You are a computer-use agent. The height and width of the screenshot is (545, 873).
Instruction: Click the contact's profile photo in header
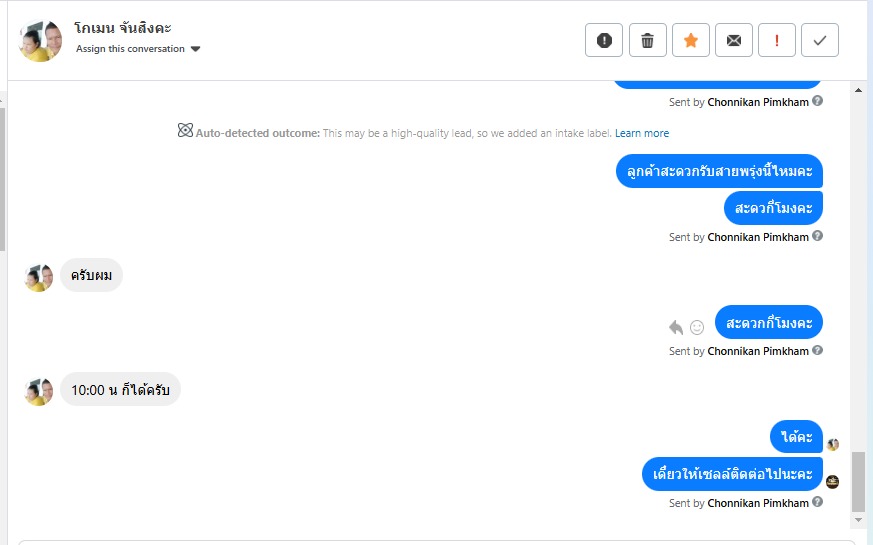[41, 40]
